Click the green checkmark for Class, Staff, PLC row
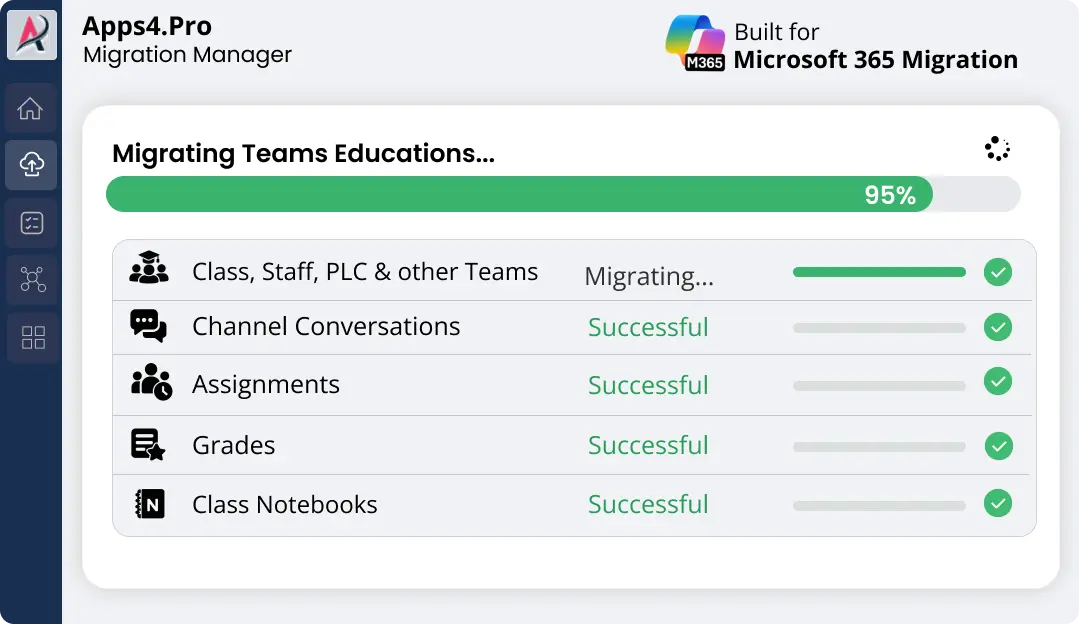This screenshot has height=624, width=1079. tap(997, 272)
